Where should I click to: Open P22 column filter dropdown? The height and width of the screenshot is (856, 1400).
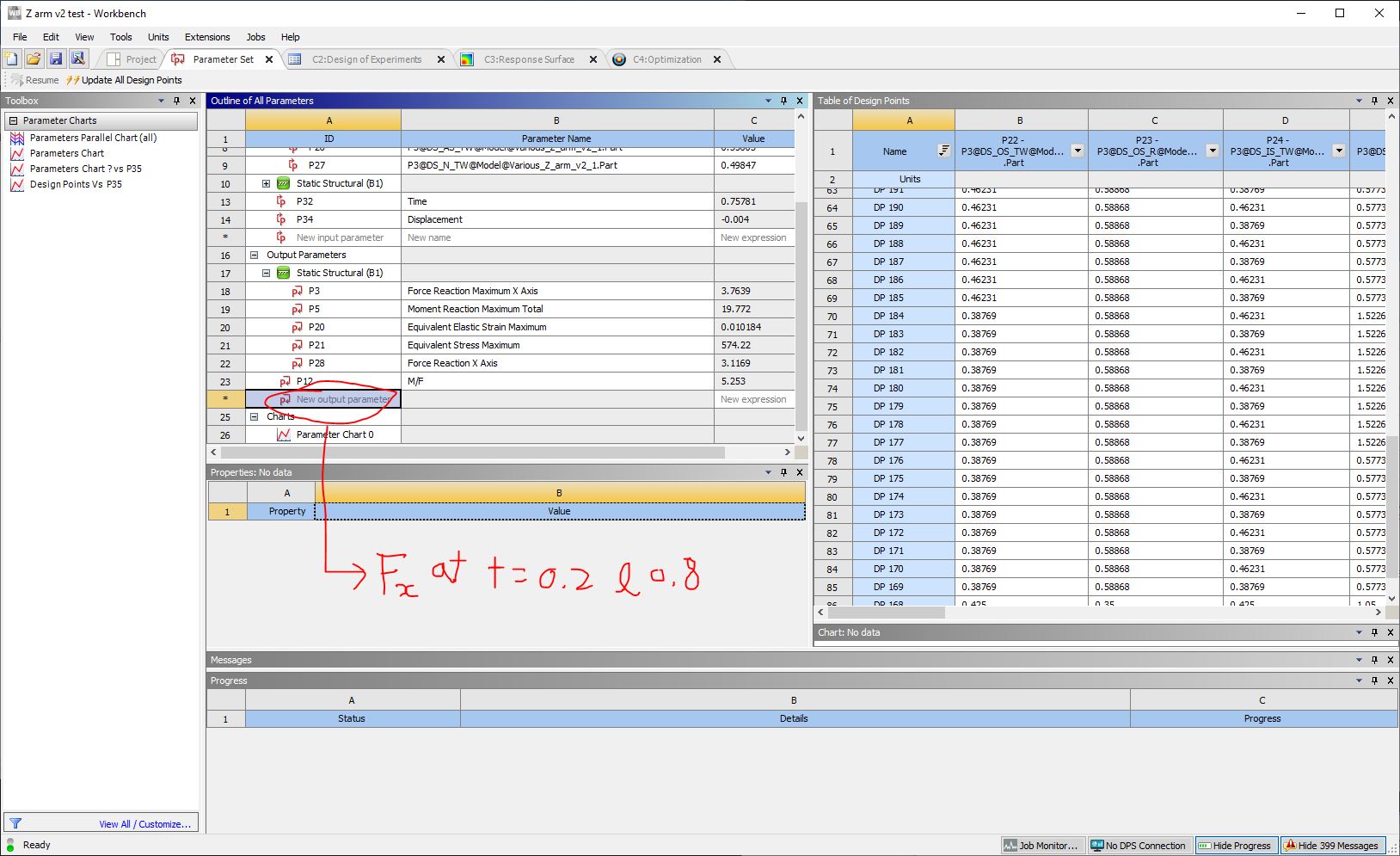(x=1078, y=151)
